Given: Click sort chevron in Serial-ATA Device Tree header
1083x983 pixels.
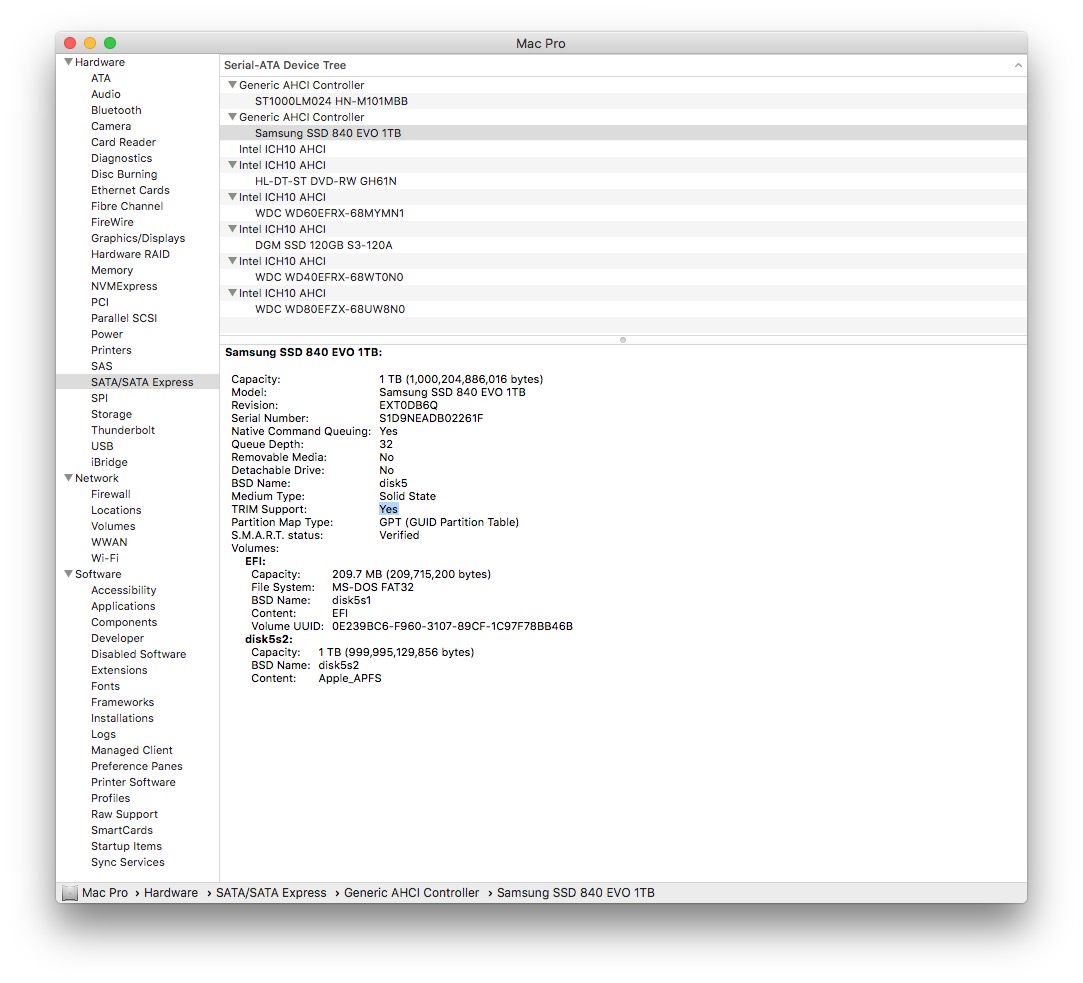Looking at the screenshot, I should 1017,65.
